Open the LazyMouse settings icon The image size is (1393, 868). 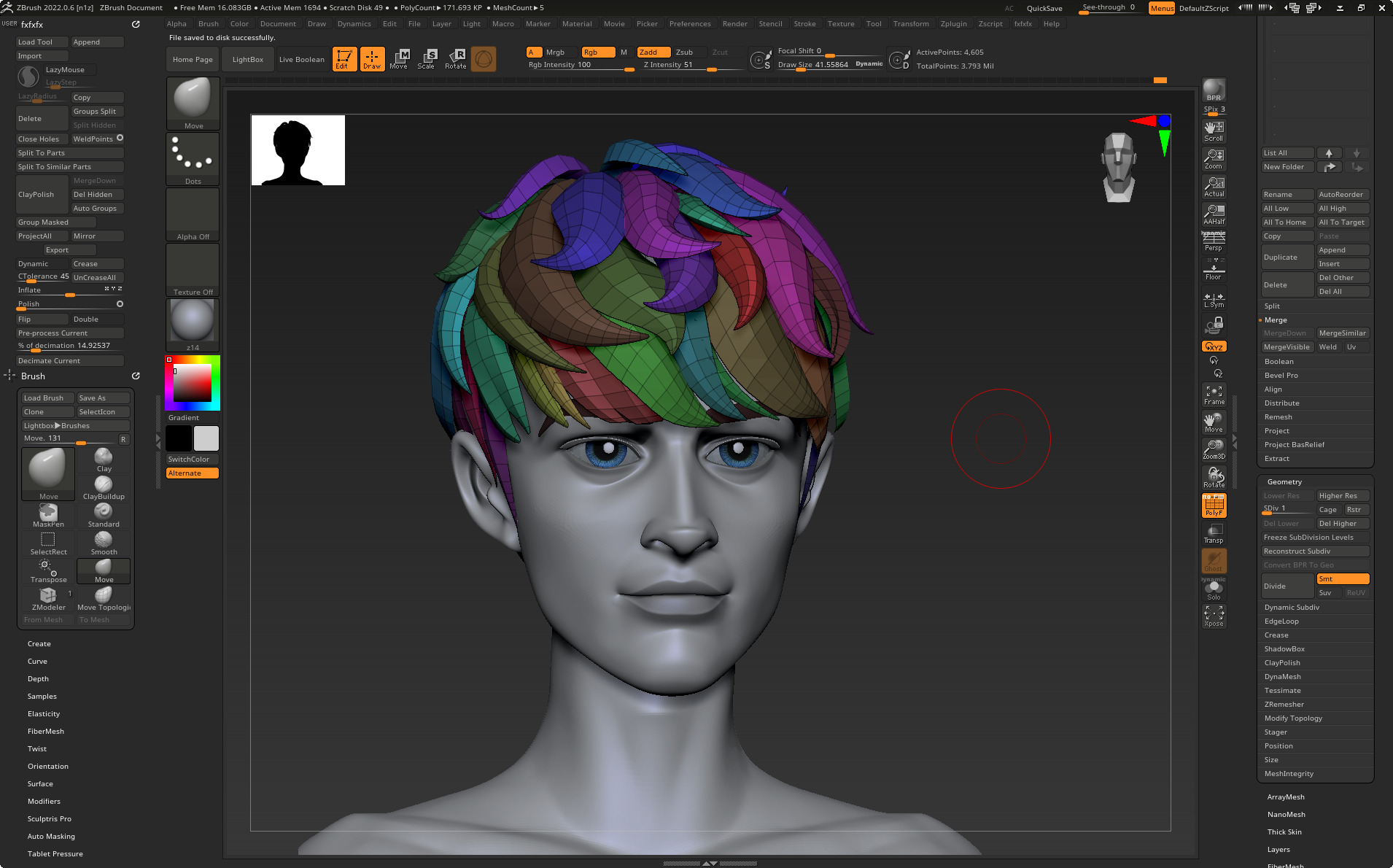click(x=28, y=76)
